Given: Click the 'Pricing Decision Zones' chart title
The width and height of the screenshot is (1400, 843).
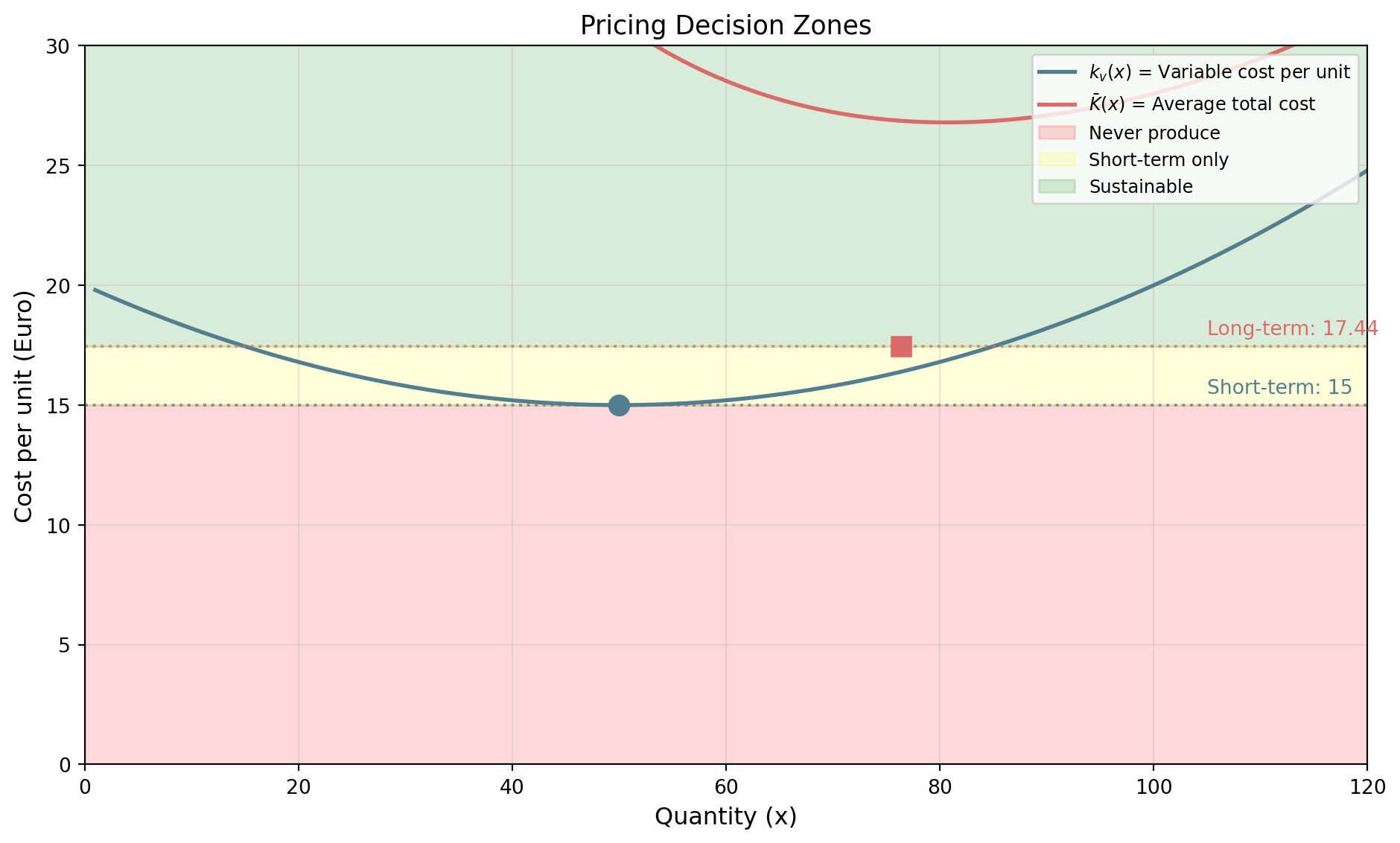Looking at the screenshot, I should pyautogui.click(x=725, y=26).
